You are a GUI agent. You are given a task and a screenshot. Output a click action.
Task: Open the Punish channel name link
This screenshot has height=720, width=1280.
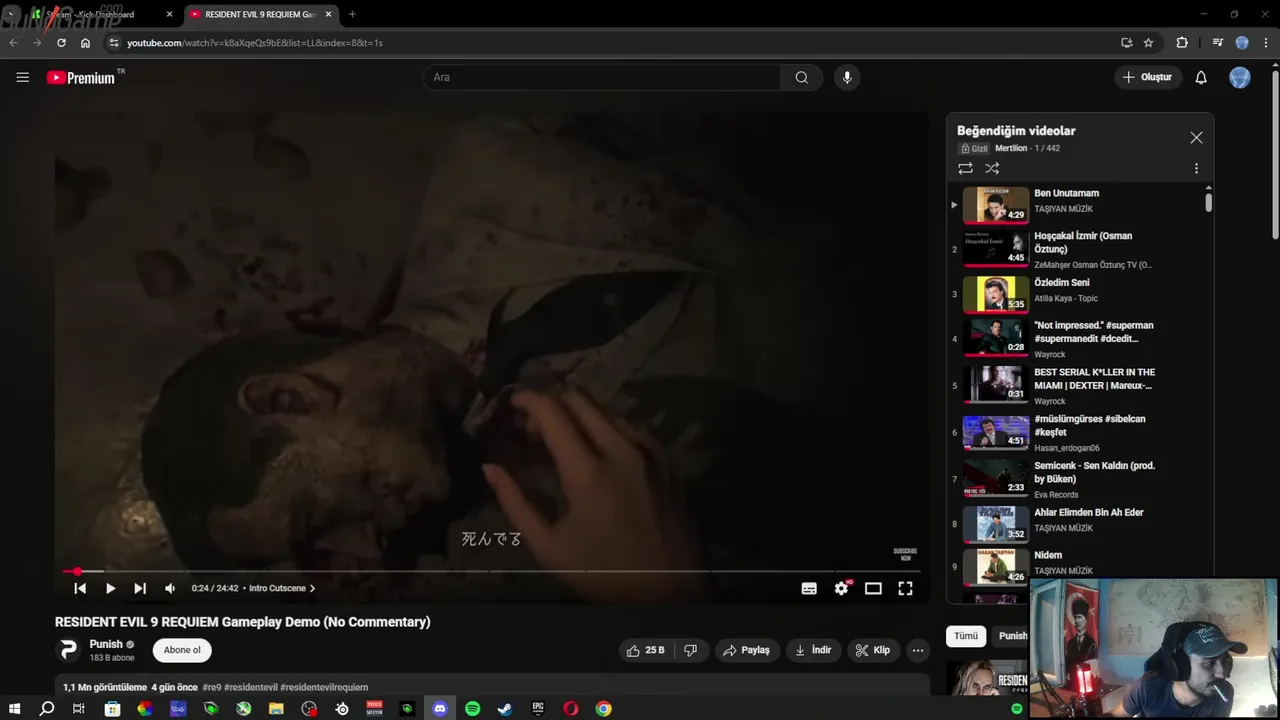pos(106,644)
